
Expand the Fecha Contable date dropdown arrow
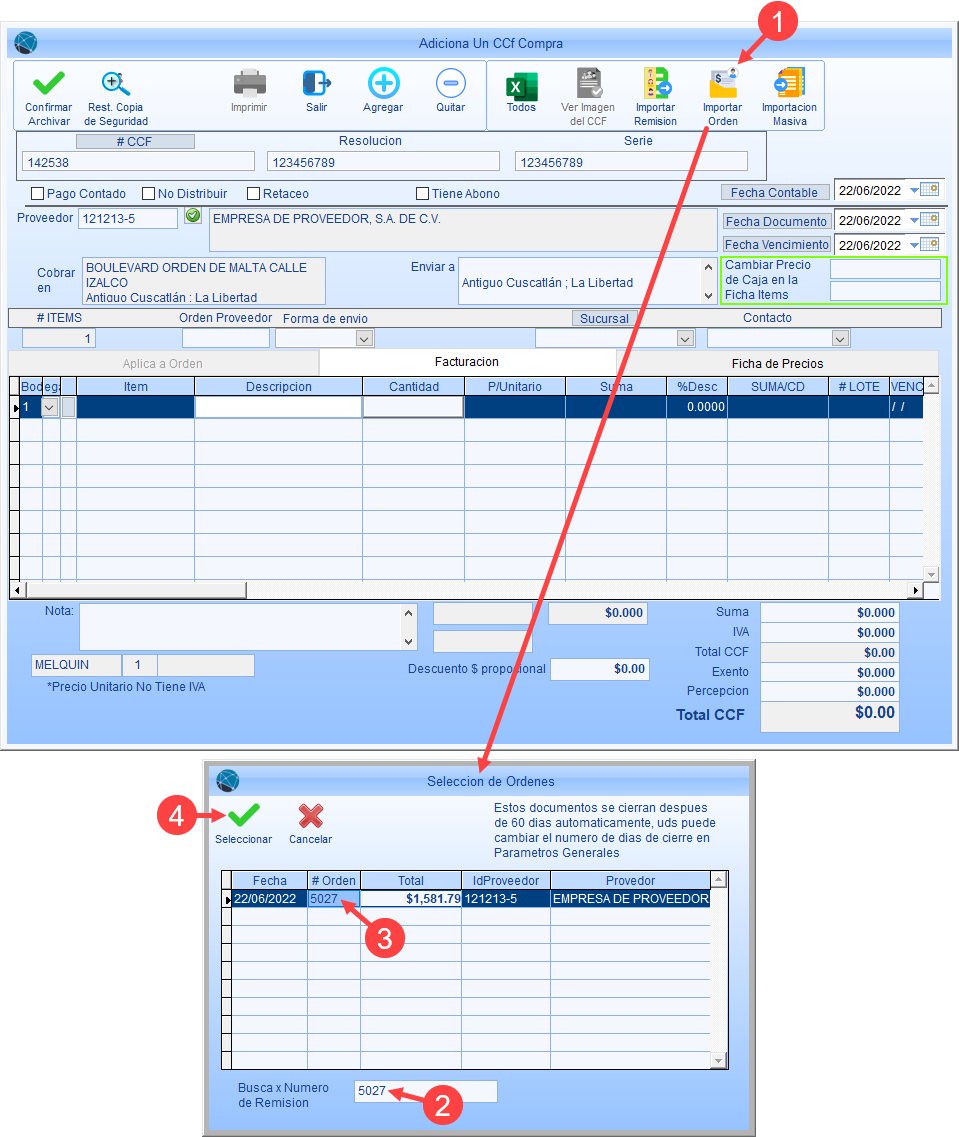click(x=914, y=190)
